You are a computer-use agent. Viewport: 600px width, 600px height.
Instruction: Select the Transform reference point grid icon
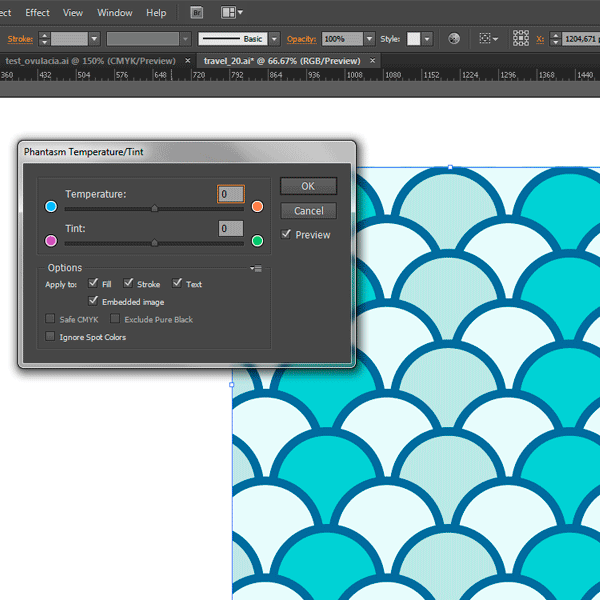pyautogui.click(x=521, y=38)
